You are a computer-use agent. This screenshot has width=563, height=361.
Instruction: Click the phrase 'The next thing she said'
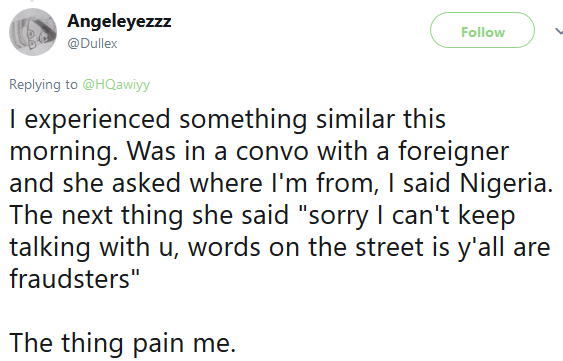[x=149, y=215]
